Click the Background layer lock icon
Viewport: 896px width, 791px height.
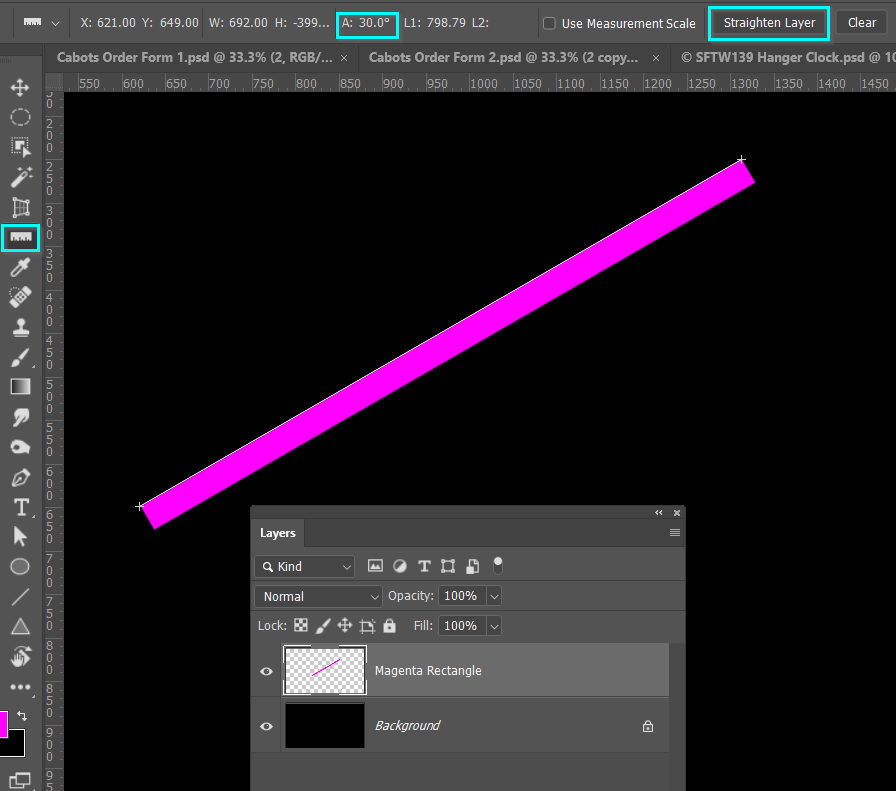click(647, 726)
